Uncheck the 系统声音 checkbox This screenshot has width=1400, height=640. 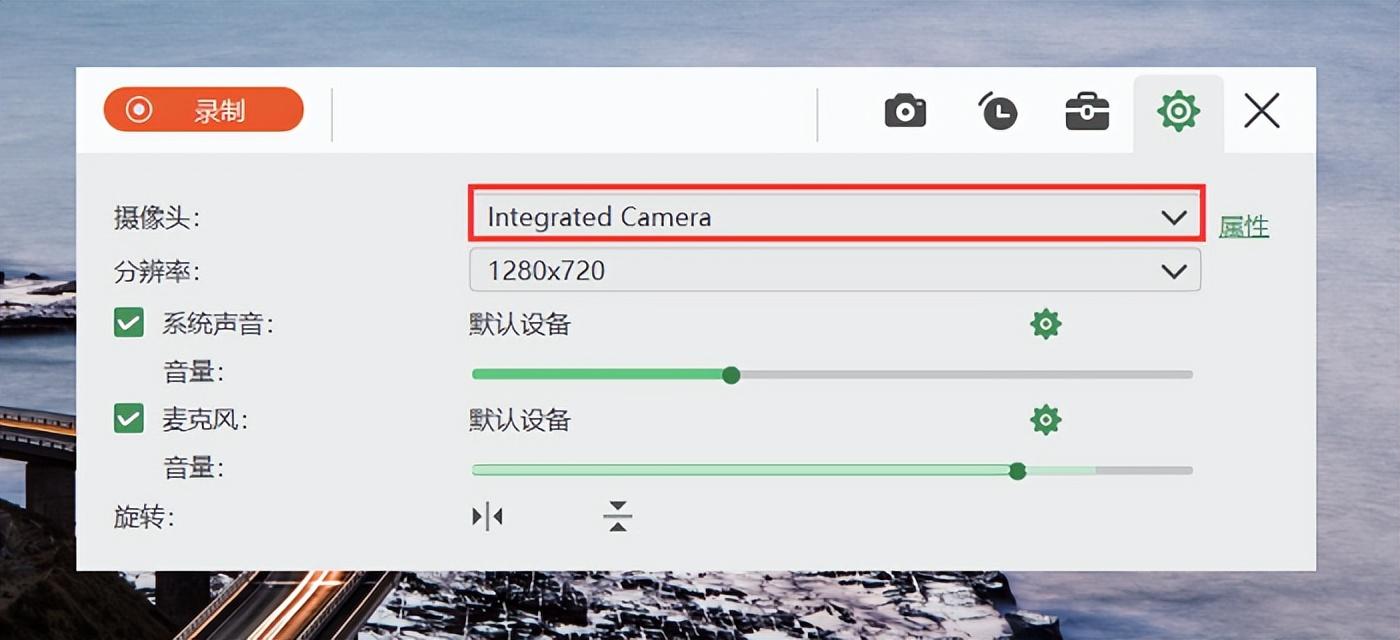coord(129,323)
